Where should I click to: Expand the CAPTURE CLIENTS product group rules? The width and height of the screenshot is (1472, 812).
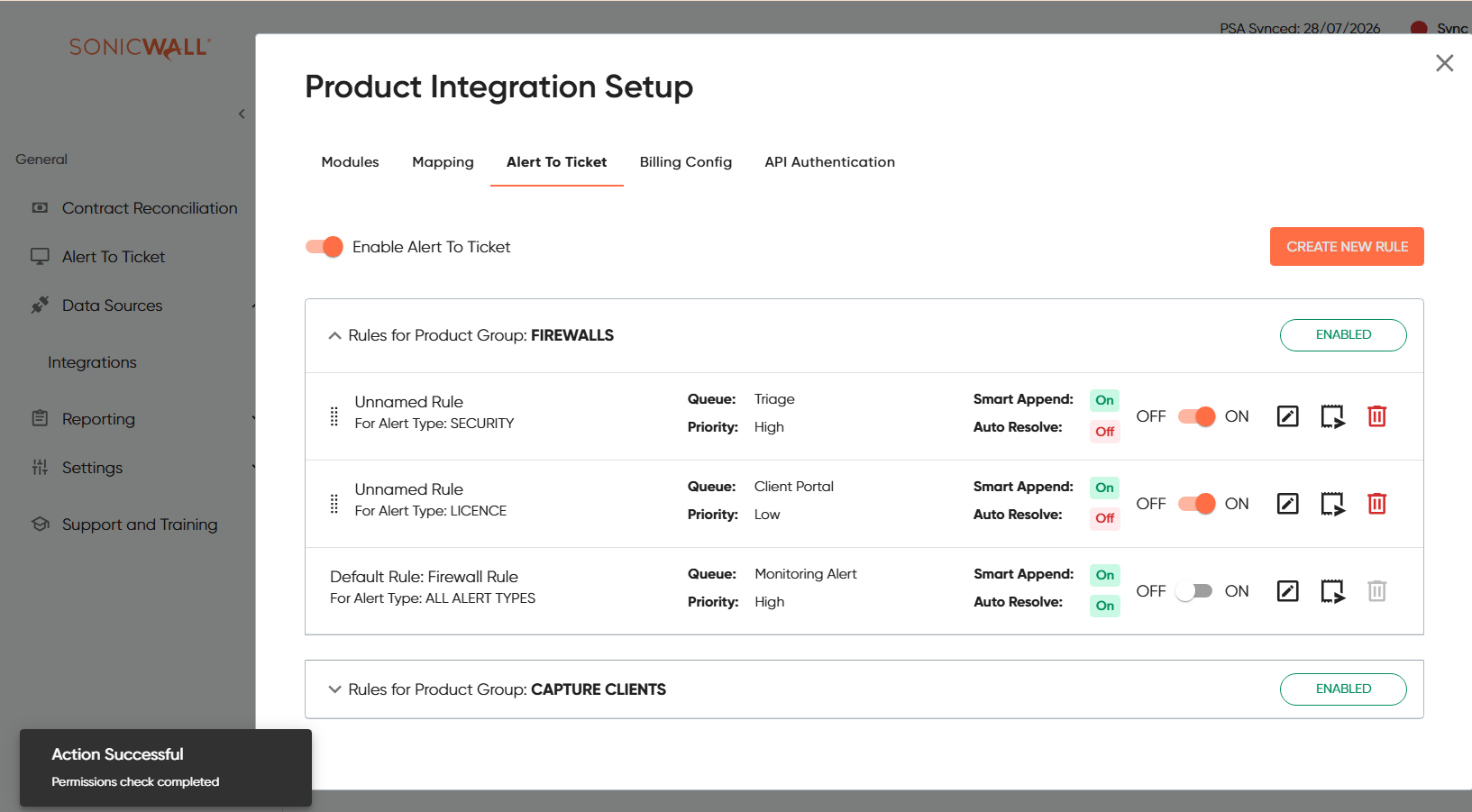334,689
